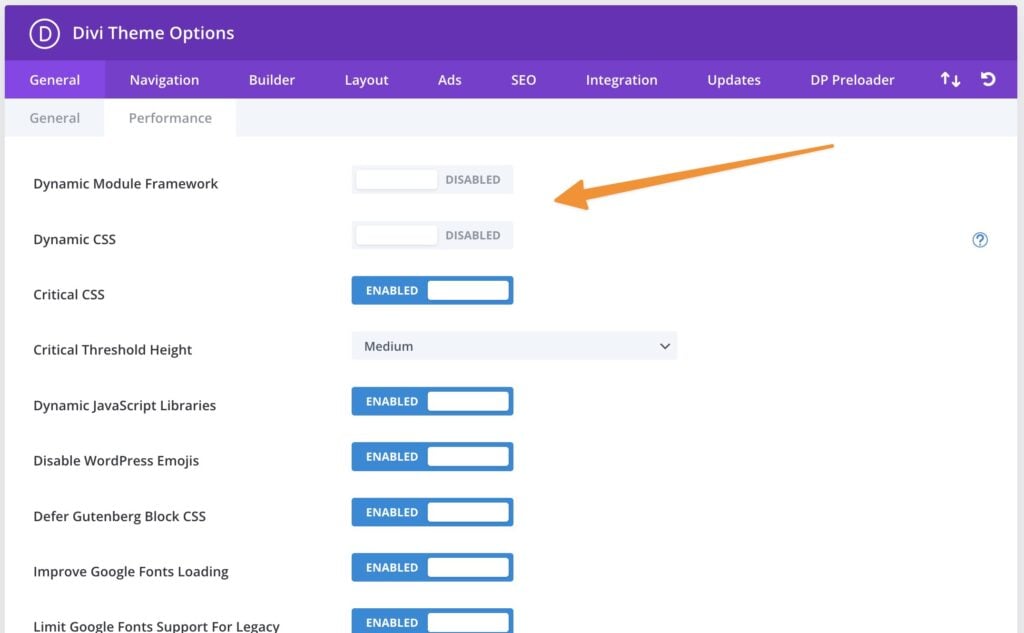Click the reset options icon
The width and height of the screenshot is (1024, 633).
[x=988, y=80]
